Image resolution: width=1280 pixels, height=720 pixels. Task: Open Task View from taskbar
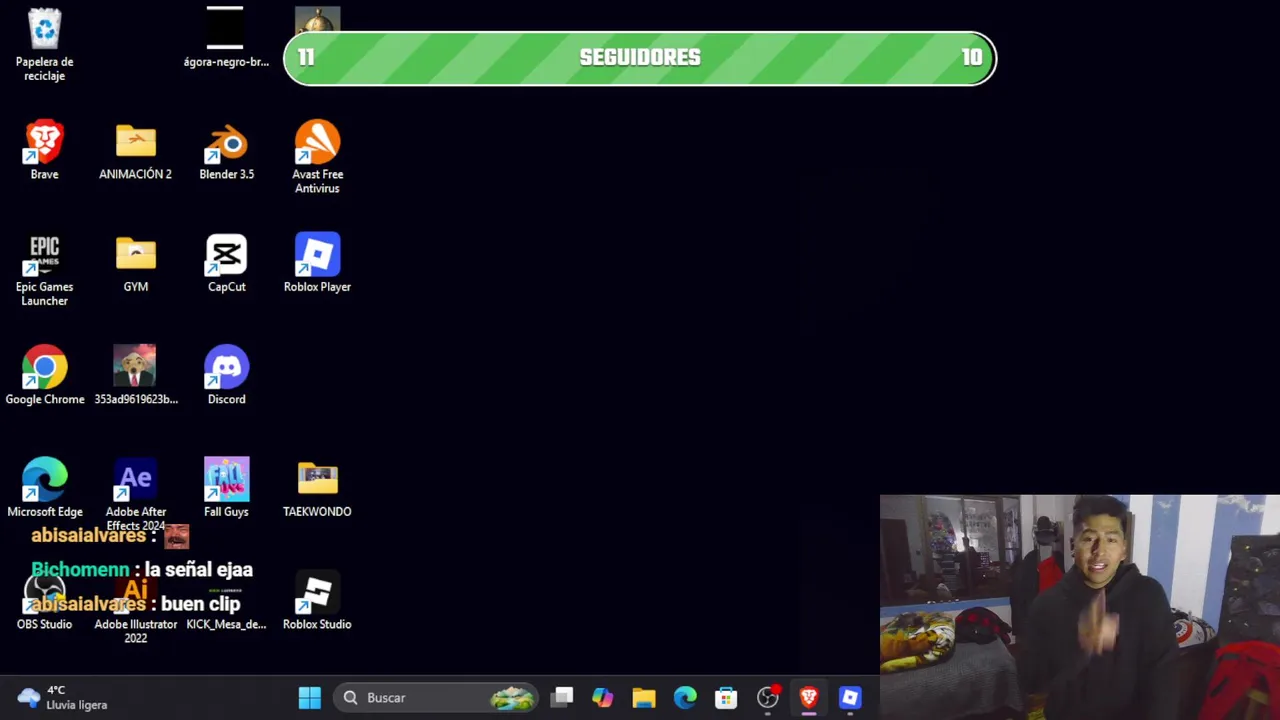[563, 698]
